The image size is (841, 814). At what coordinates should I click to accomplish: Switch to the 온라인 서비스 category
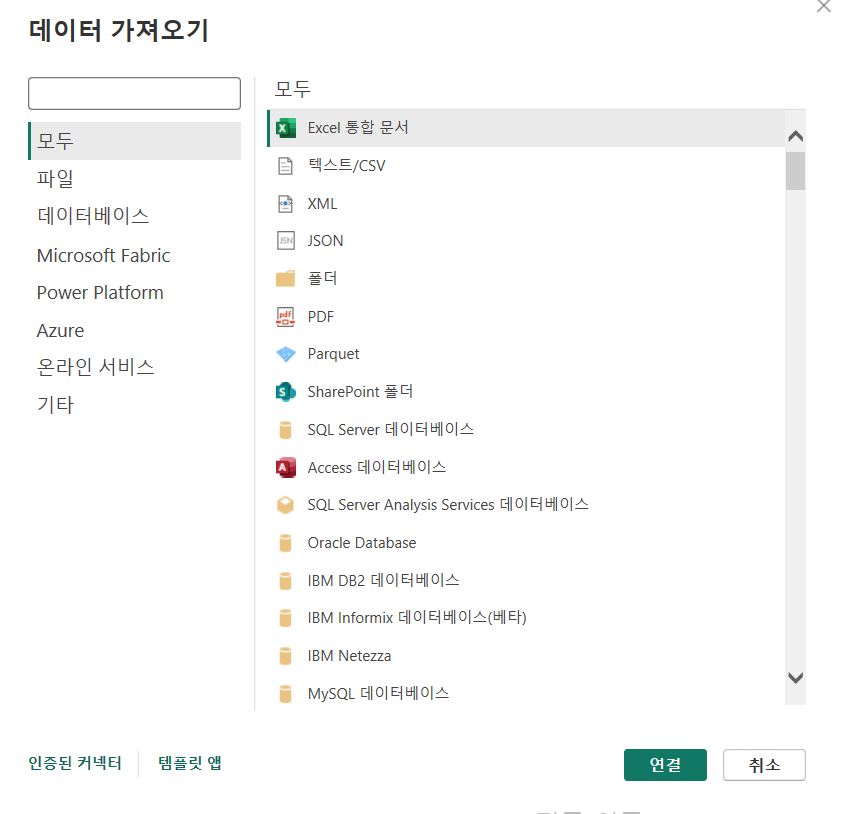[95, 367]
